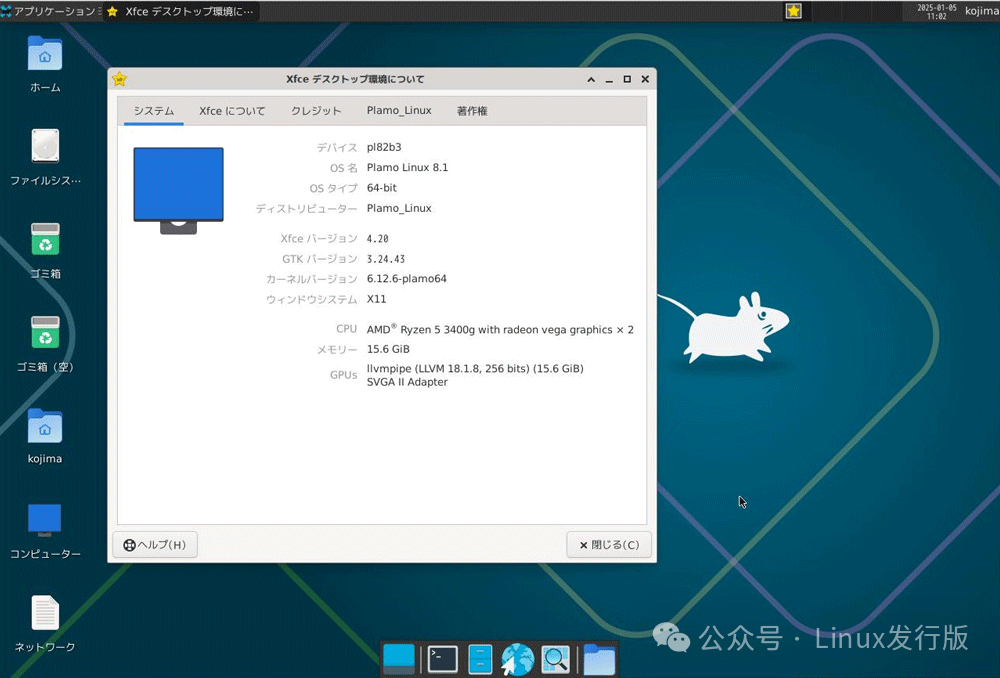Viewport: 1000px width, 678px height.
Task: Launch the web browser globe icon in dock
Action: (x=516, y=658)
